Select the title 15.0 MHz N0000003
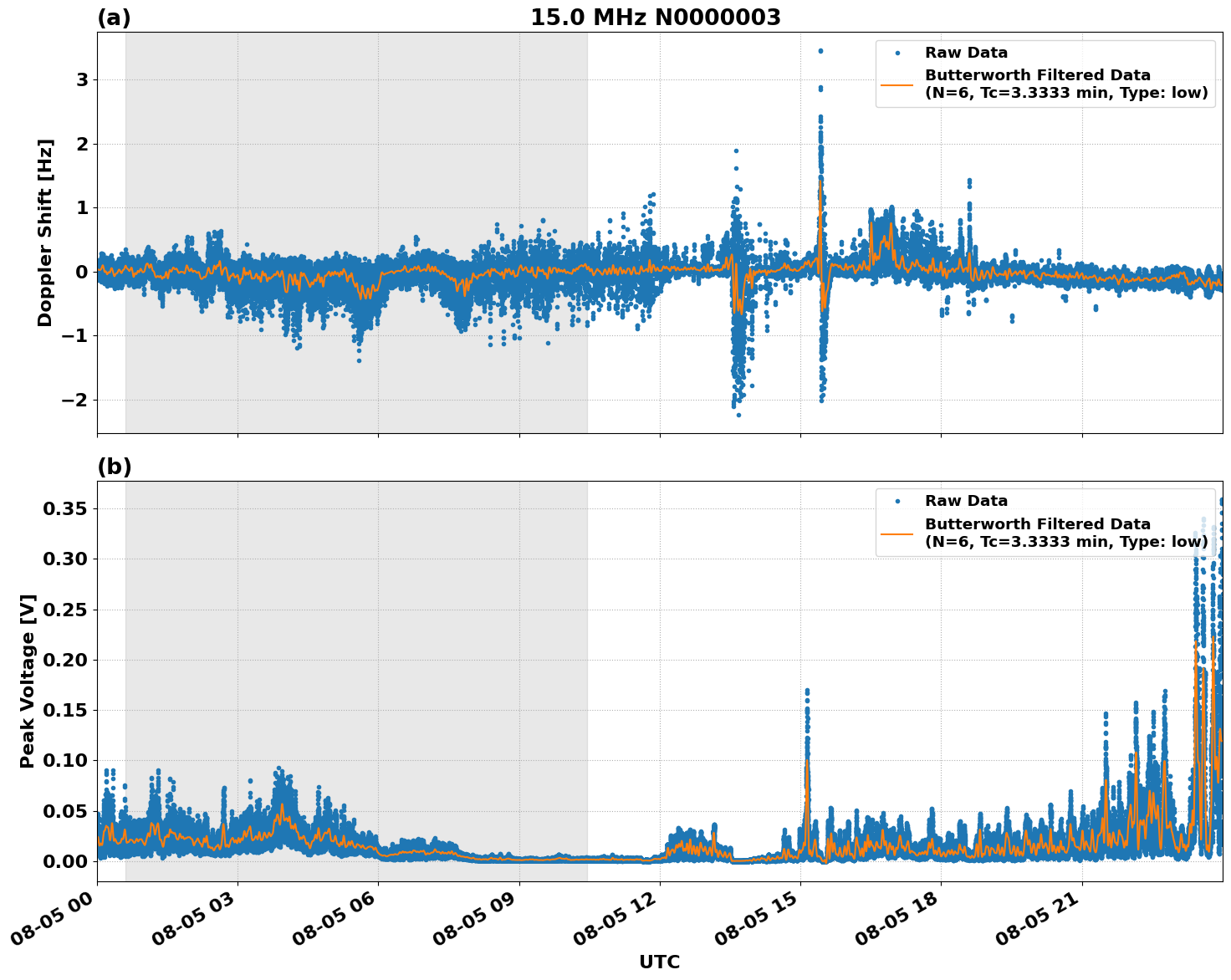The image size is (1231, 980). (x=656, y=17)
